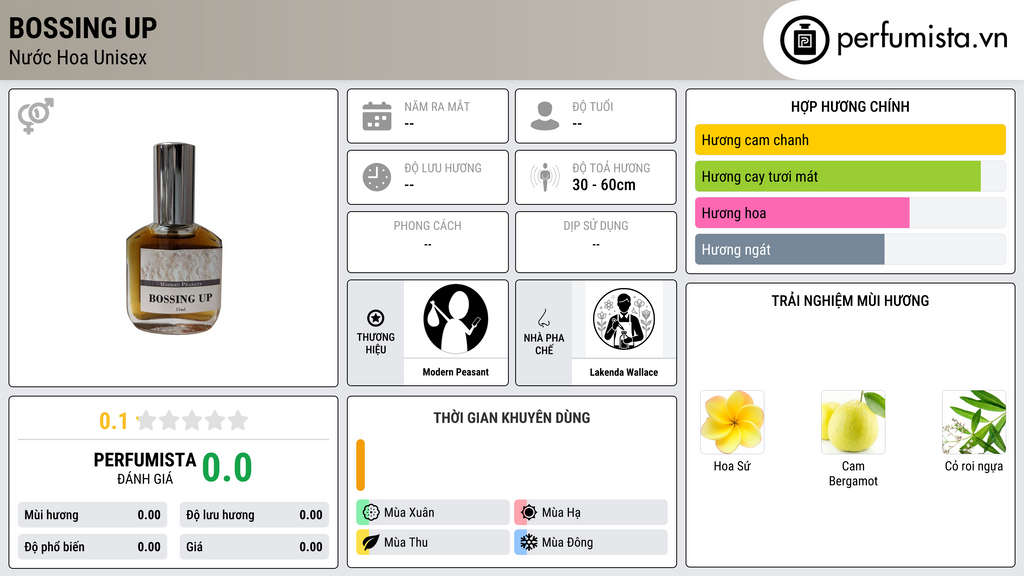
Task: Click the yellow 0.1 user rating number
Action: coord(114,421)
